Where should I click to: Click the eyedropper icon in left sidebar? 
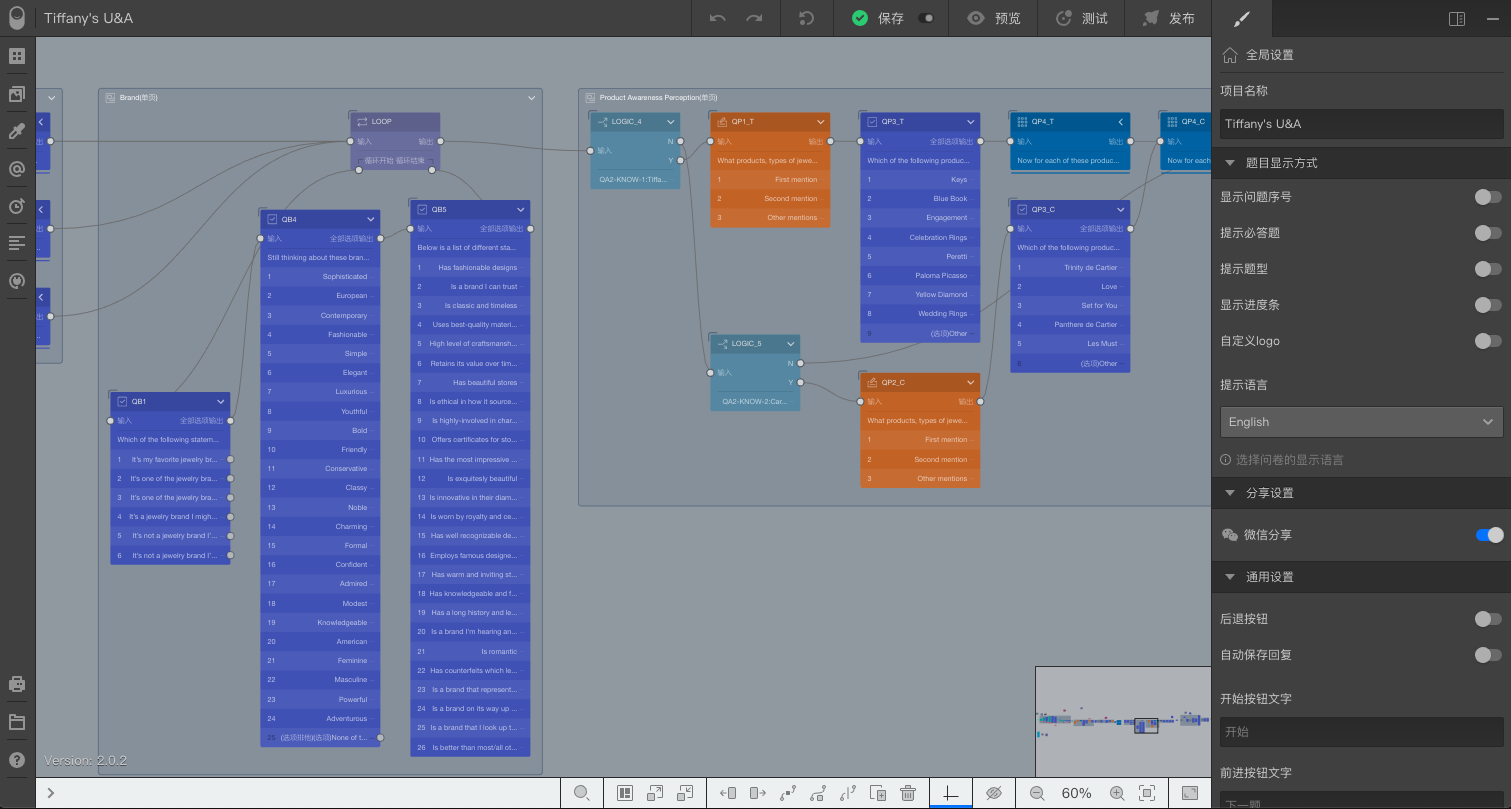point(16,131)
